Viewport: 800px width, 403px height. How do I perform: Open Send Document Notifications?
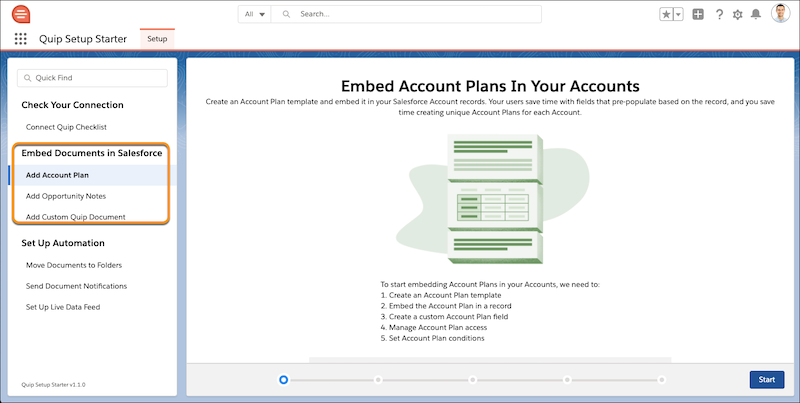77,286
